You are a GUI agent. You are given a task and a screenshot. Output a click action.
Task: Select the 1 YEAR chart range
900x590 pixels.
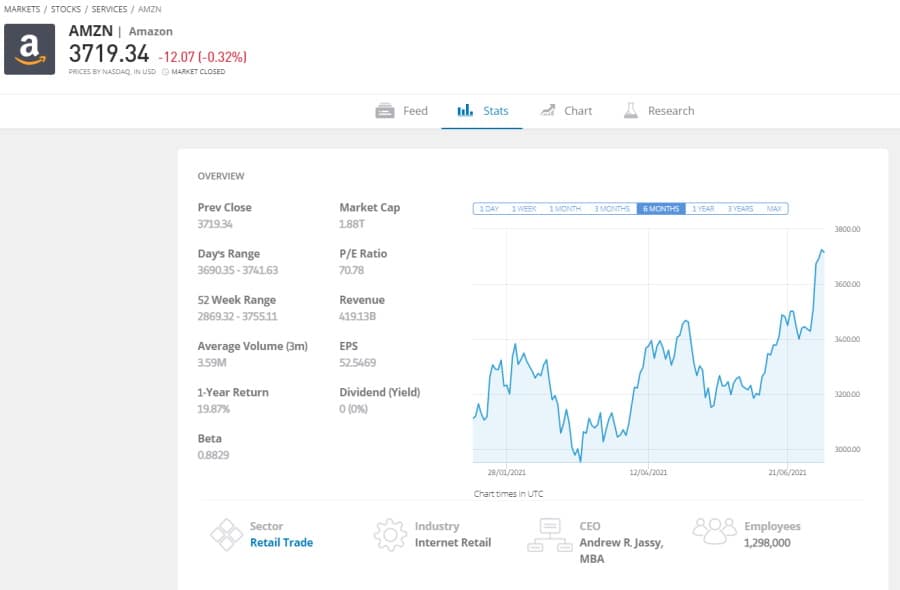(703, 209)
